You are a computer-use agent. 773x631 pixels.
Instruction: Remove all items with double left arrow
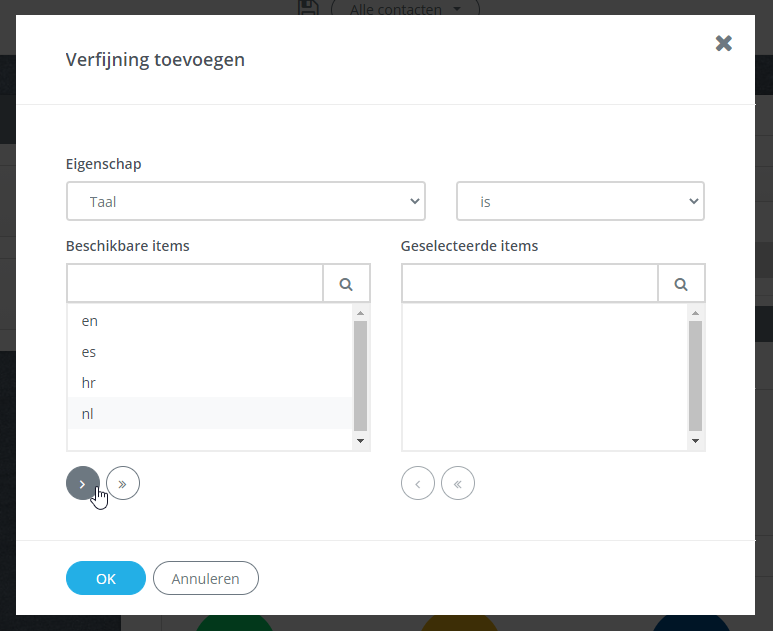point(458,483)
